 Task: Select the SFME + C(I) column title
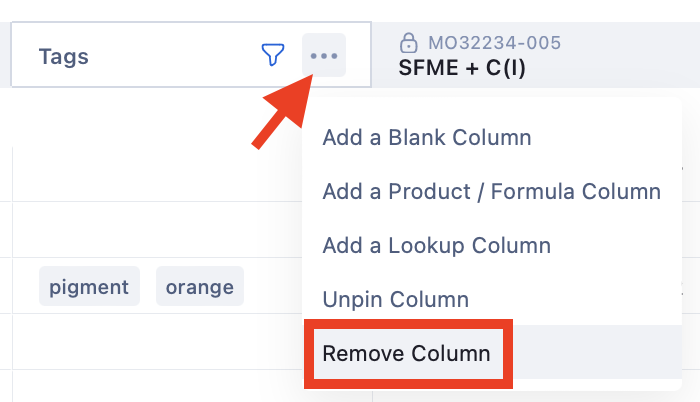(462, 69)
